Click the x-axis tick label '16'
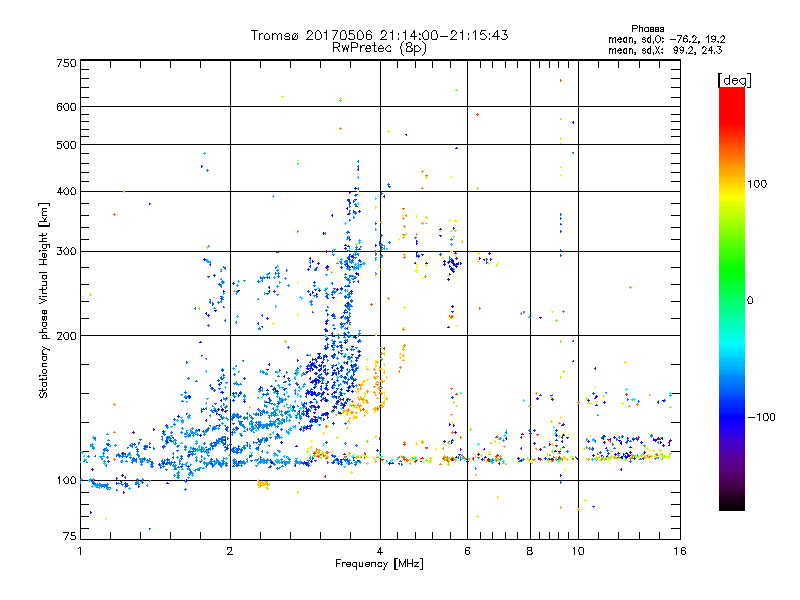 coord(680,551)
